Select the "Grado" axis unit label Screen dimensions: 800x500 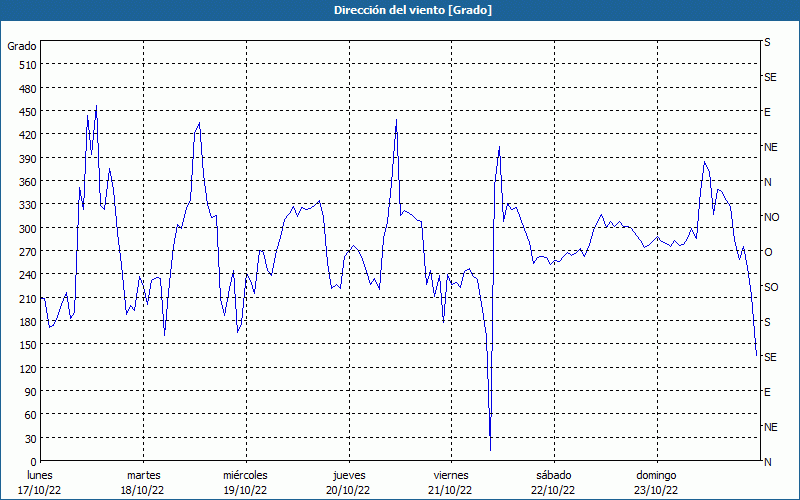click(22, 46)
